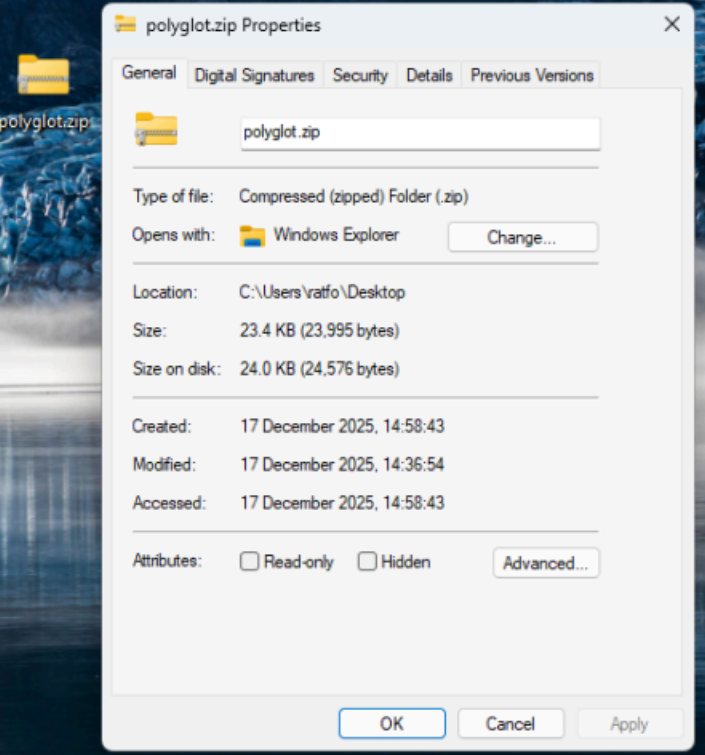Open the Digital Signatures tab
705x755 pixels.
pyautogui.click(x=254, y=75)
